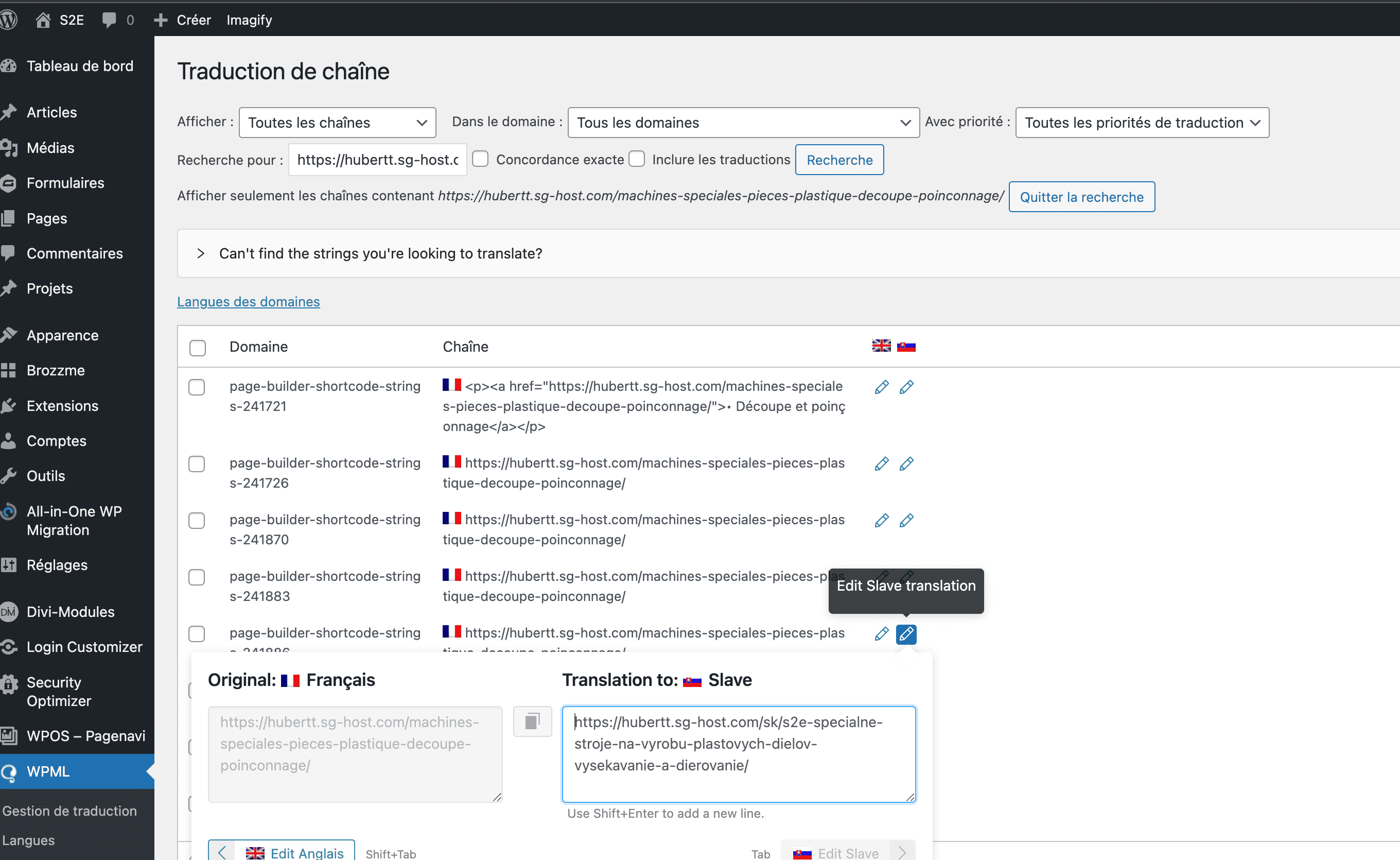The image size is (1400, 860).
Task: Expand 'Can't find the strings' section
Action: click(200, 253)
